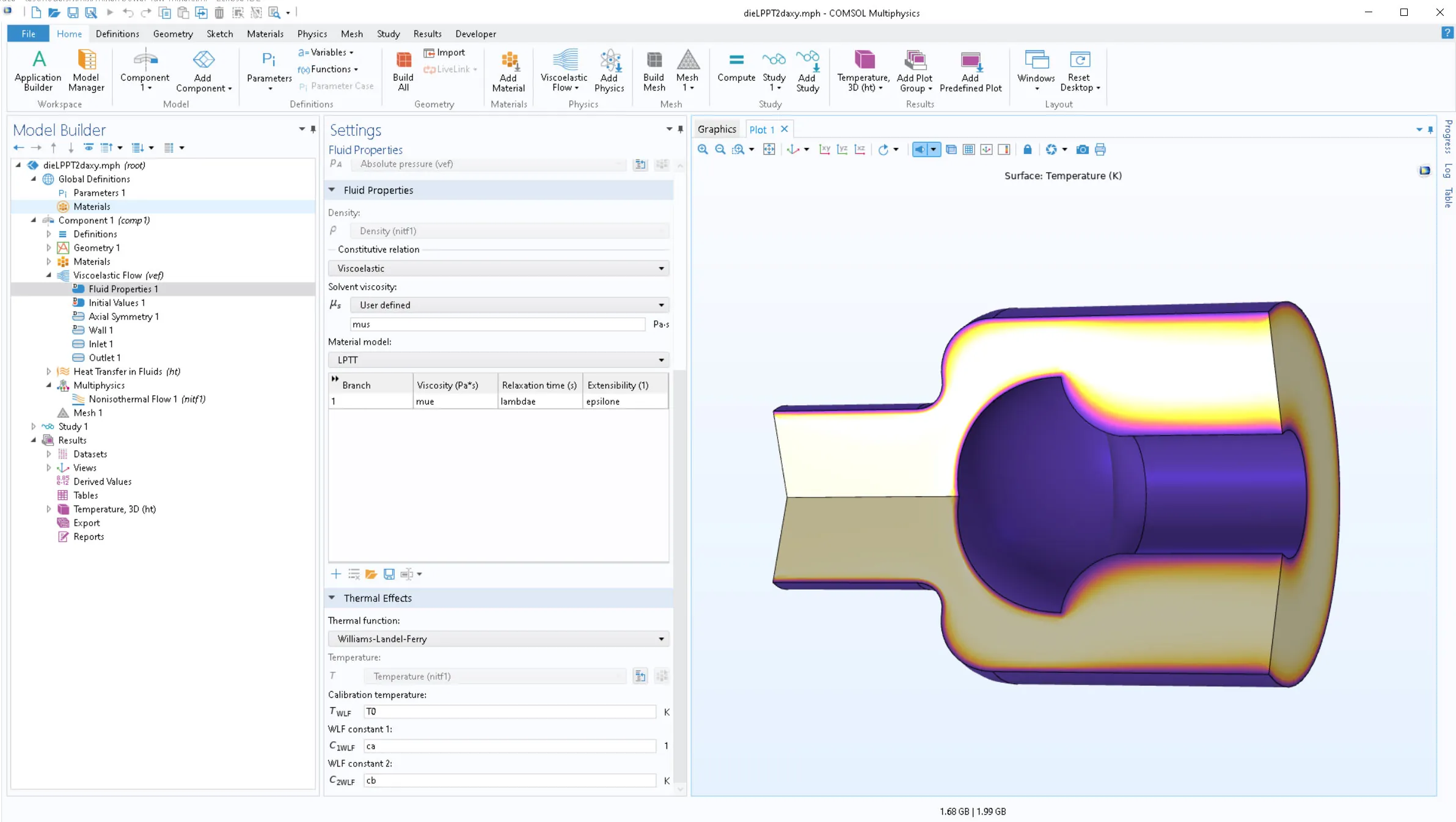The width and height of the screenshot is (1456, 822).
Task: Open the Physics ribbon tab
Action: (x=312, y=34)
